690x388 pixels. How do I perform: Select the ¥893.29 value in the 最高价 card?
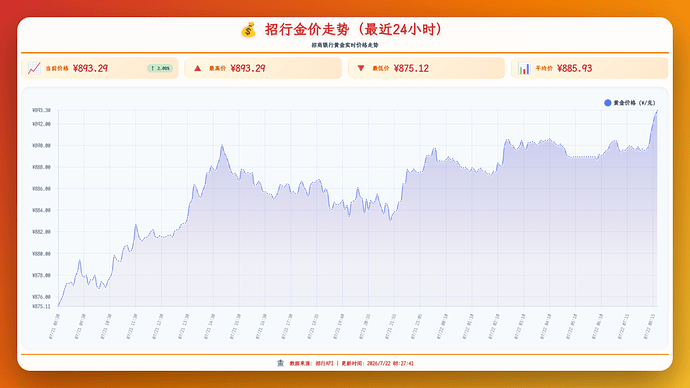coord(248,68)
